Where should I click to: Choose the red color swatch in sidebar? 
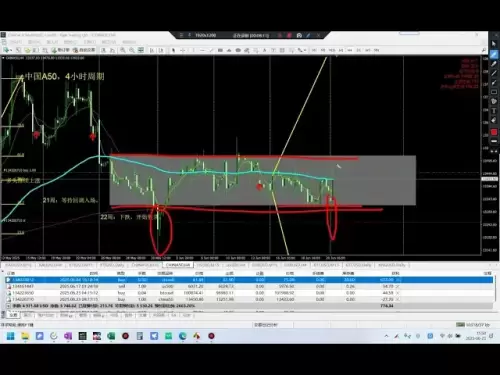pyautogui.click(x=494, y=132)
